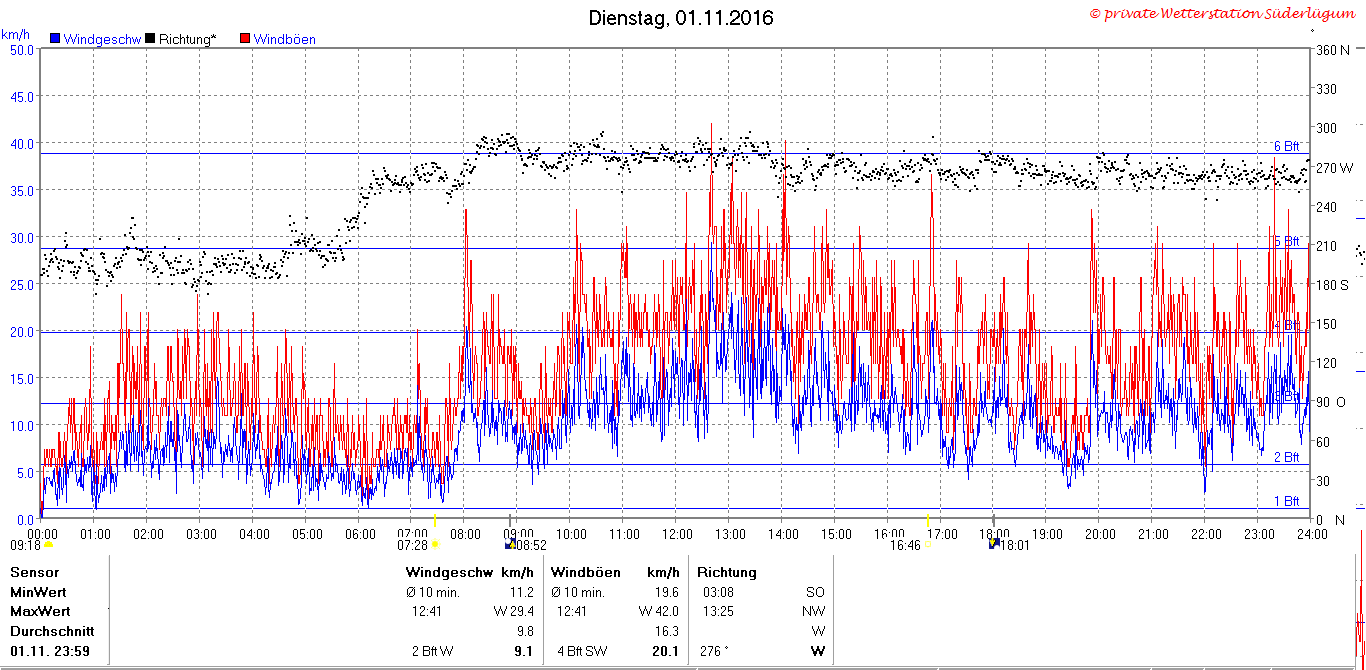1366x670 pixels.
Task: Click the 6 Bft scale label
Action: click(1286, 146)
